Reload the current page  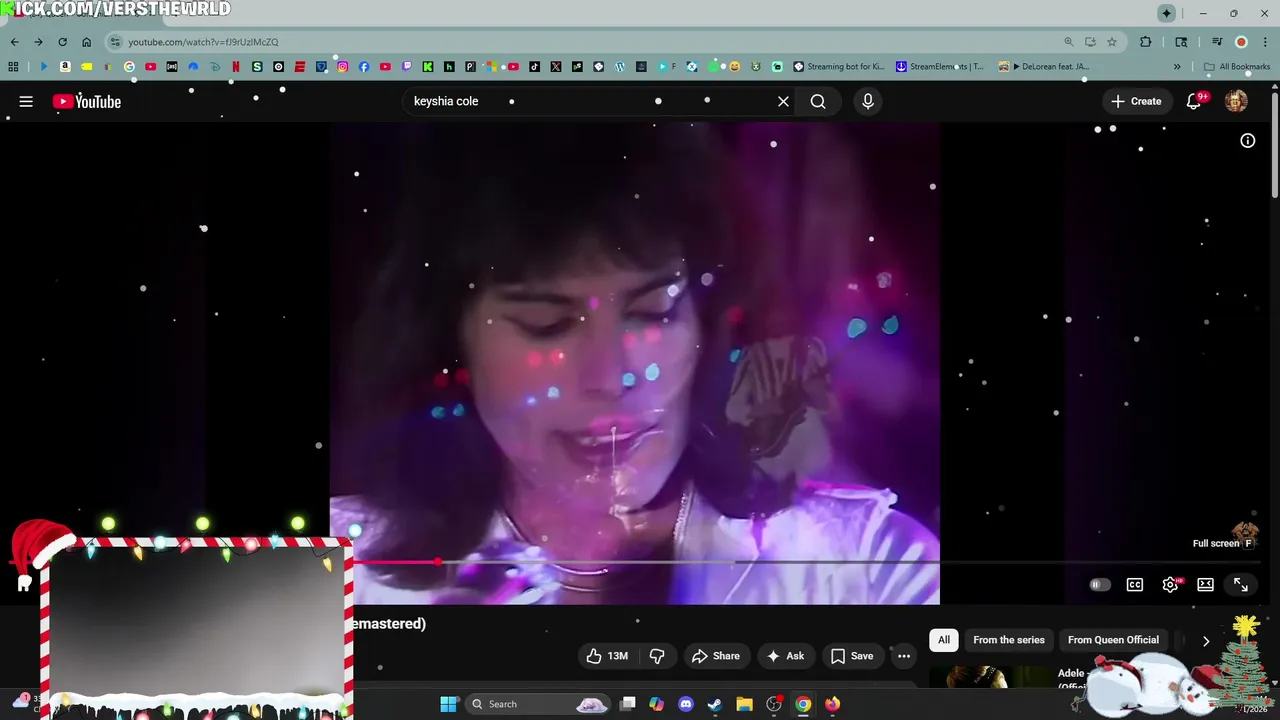click(x=62, y=42)
